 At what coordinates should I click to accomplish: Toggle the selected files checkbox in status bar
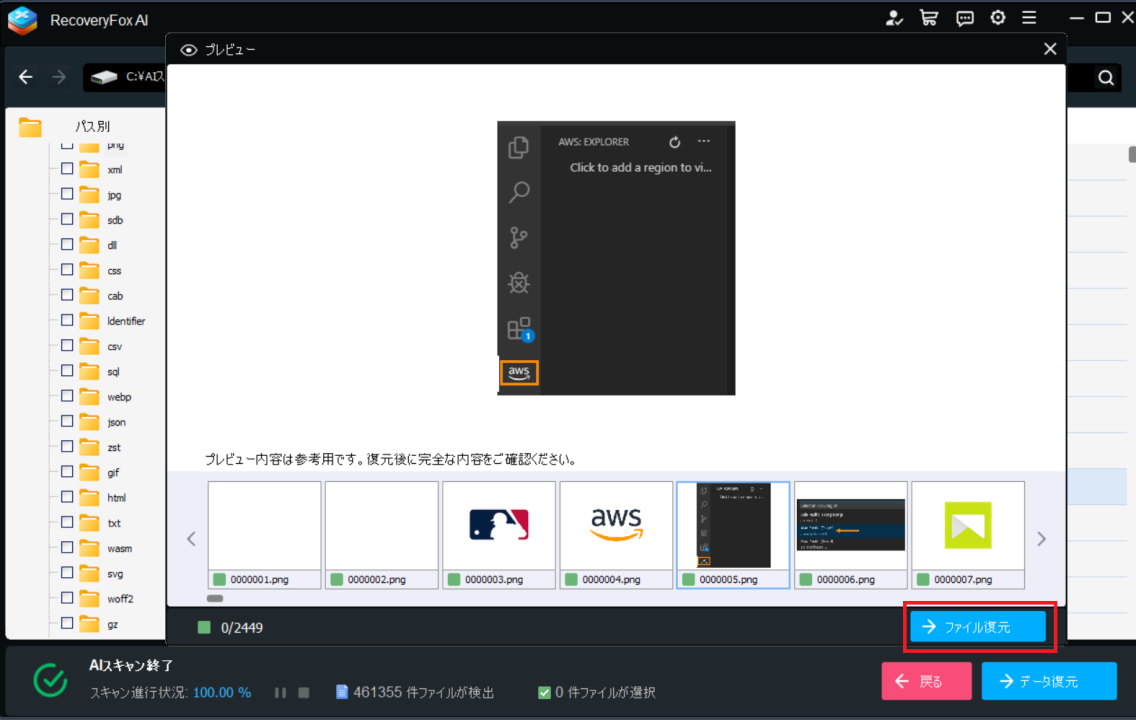(544, 693)
